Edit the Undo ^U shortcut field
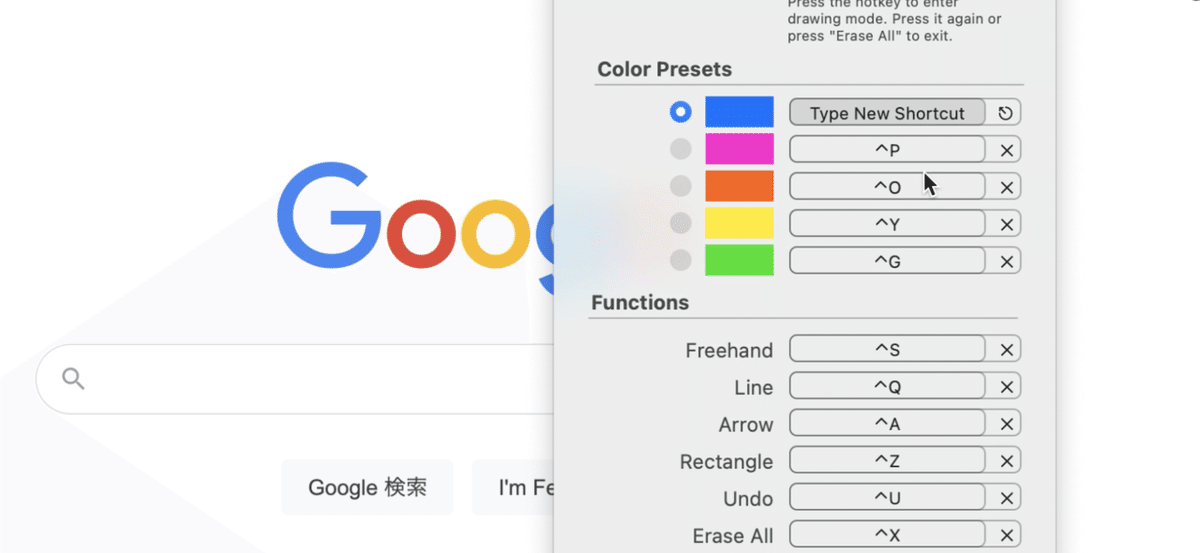Viewport: 1200px width, 553px height. [x=887, y=497]
